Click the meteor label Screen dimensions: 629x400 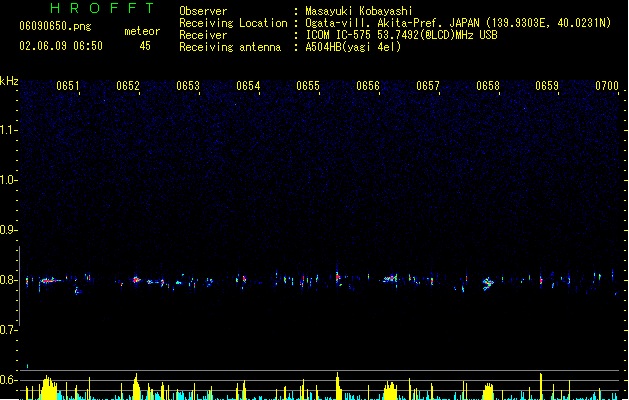coord(142,31)
